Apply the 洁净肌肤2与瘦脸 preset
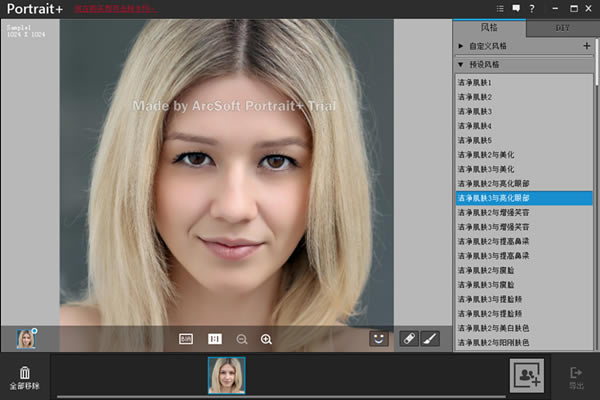600x400 pixels. (x=524, y=270)
